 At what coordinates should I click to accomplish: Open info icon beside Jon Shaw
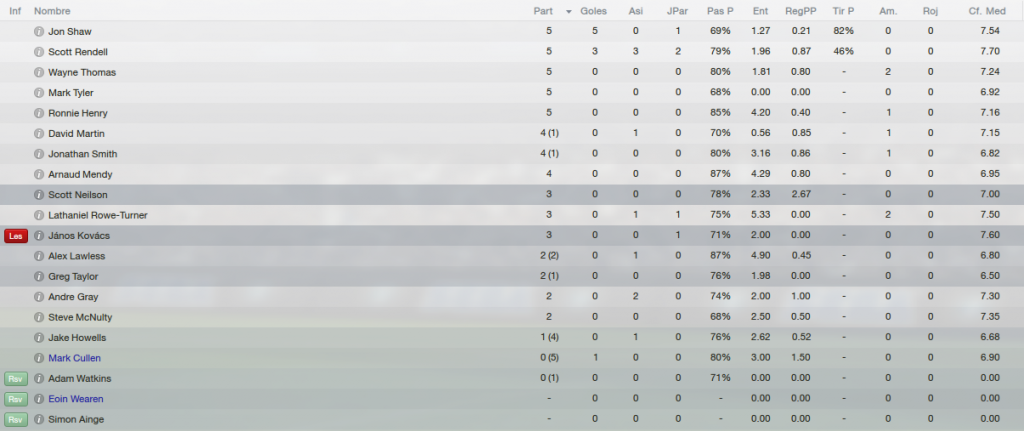point(39,31)
